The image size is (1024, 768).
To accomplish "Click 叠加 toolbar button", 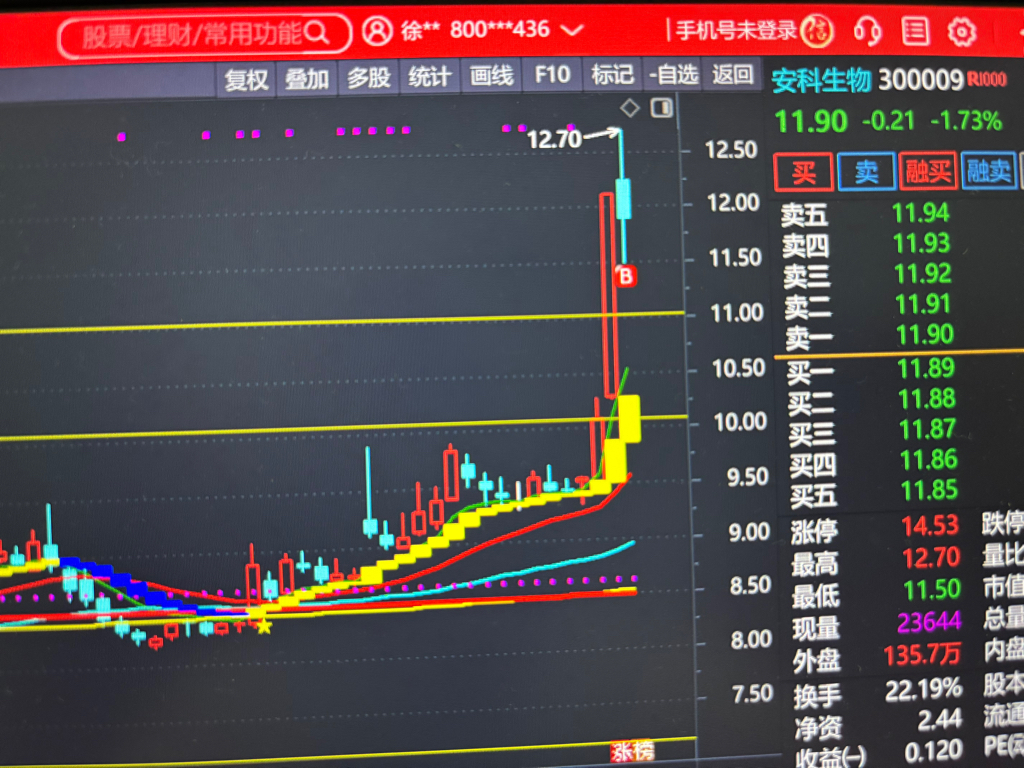I will [x=307, y=78].
